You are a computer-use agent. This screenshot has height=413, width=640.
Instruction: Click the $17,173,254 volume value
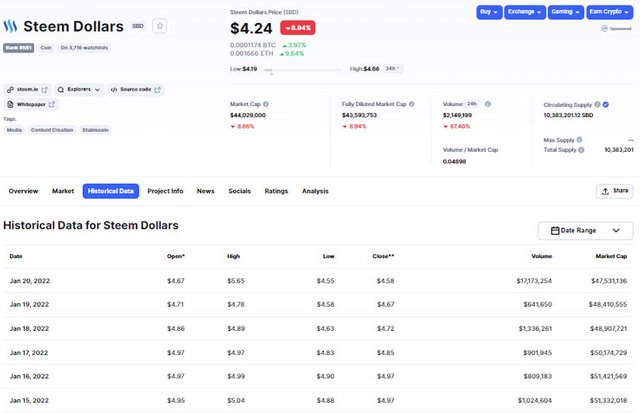pyautogui.click(x=534, y=281)
